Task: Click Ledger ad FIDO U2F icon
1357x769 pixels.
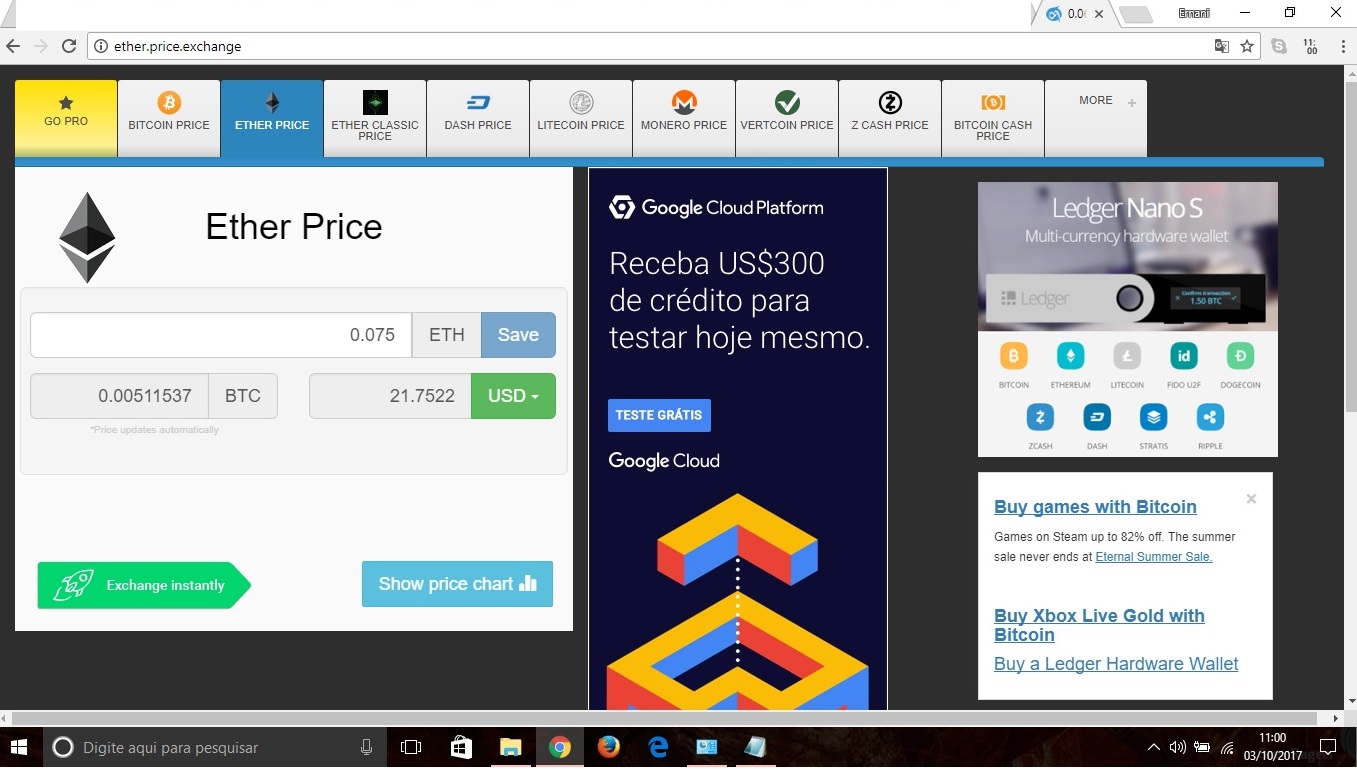Action: coord(1184,356)
